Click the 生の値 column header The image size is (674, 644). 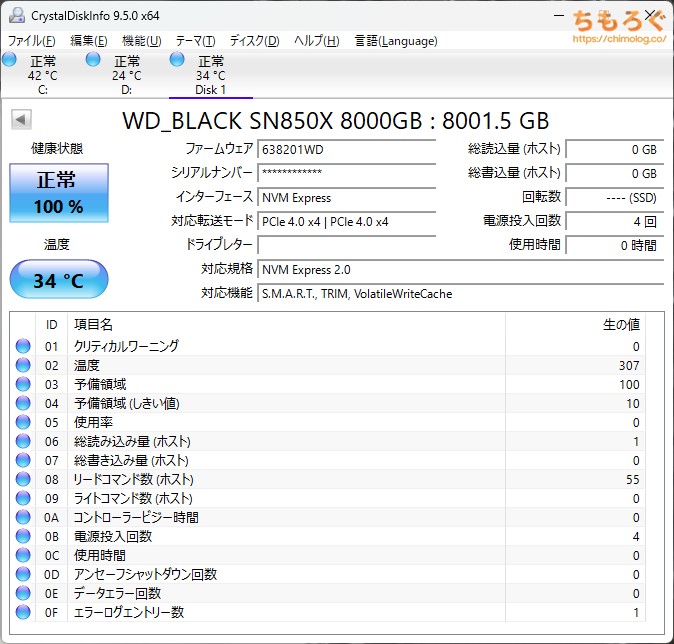click(x=575, y=325)
